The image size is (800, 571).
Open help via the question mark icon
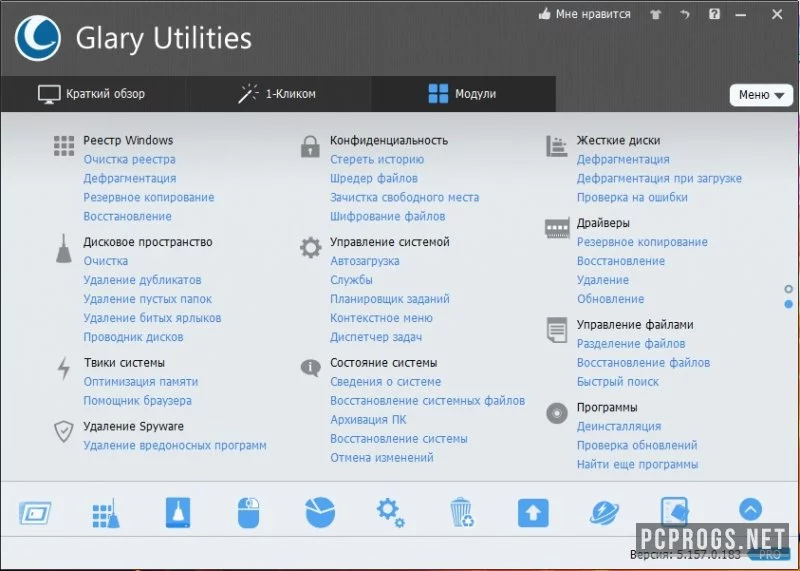pos(714,14)
